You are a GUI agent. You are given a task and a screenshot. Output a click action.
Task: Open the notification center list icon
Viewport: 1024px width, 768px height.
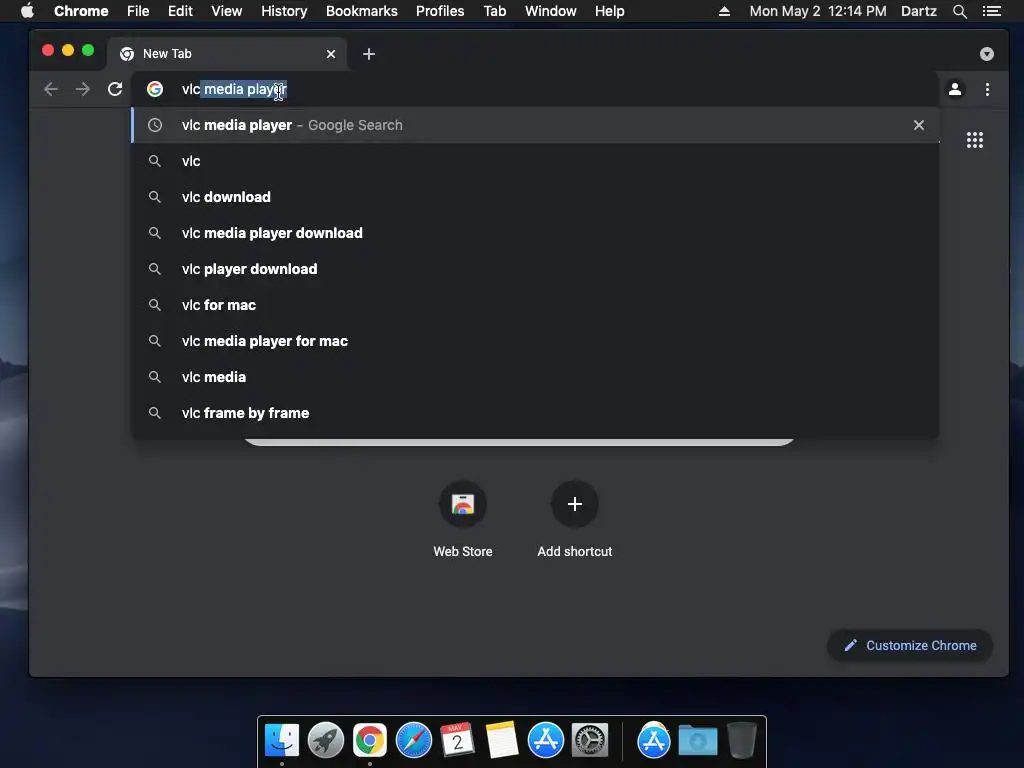pyautogui.click(x=992, y=11)
